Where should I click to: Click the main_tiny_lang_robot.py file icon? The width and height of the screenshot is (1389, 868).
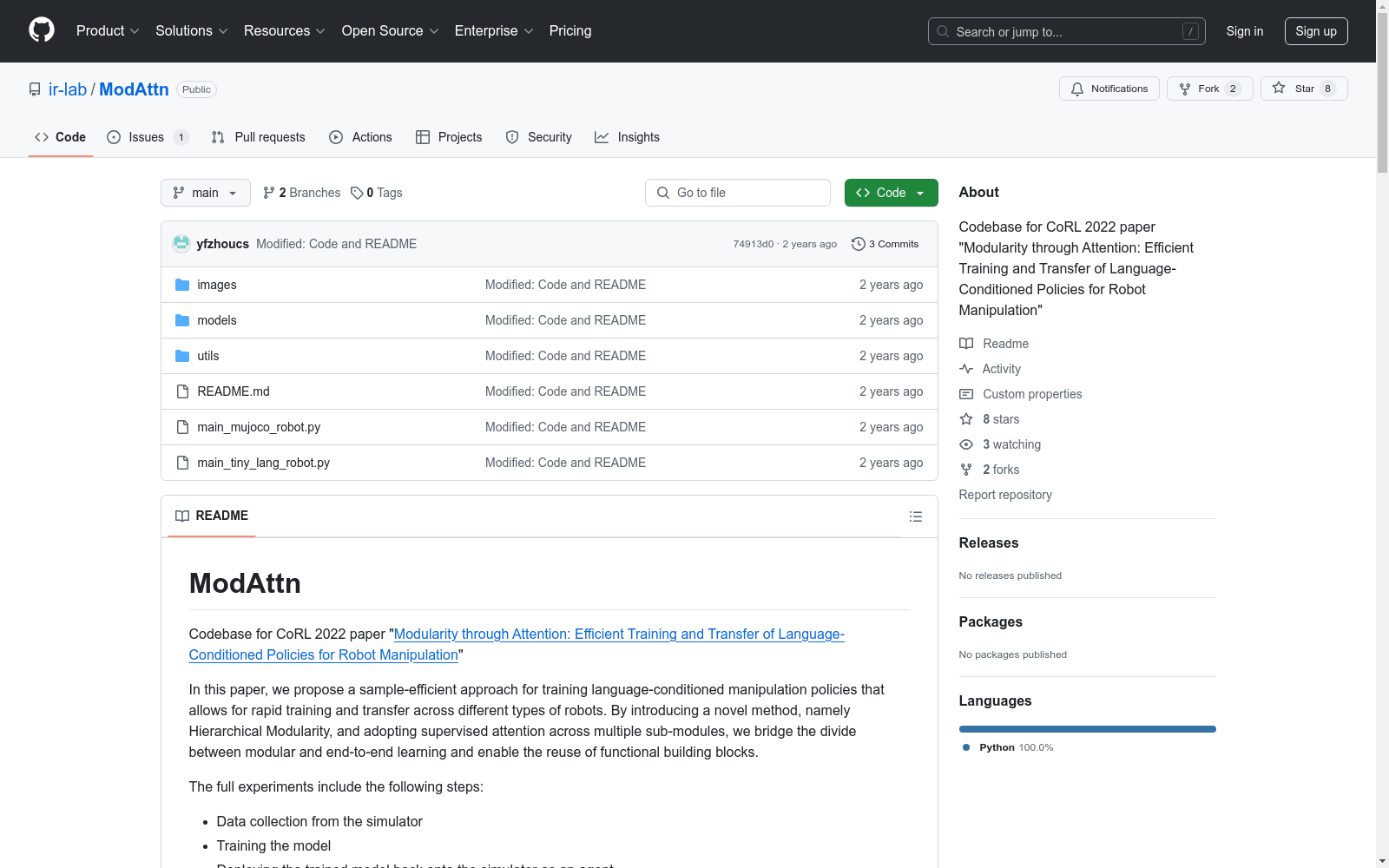point(182,463)
